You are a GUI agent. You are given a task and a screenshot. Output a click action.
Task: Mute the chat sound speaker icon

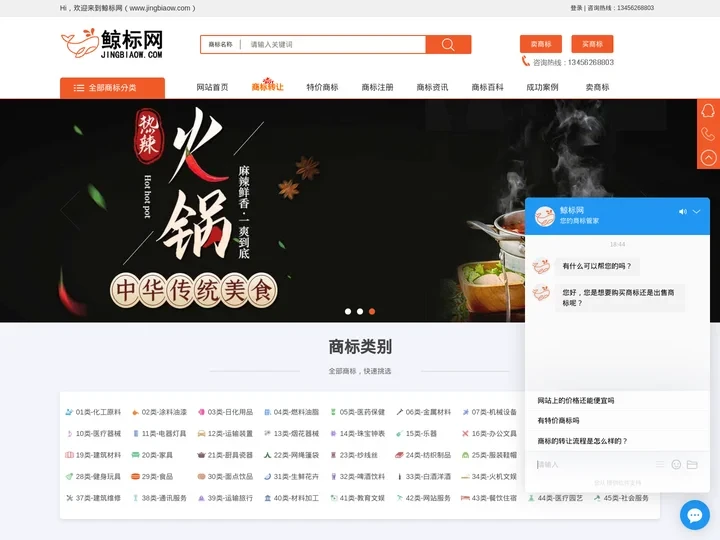coord(683,212)
